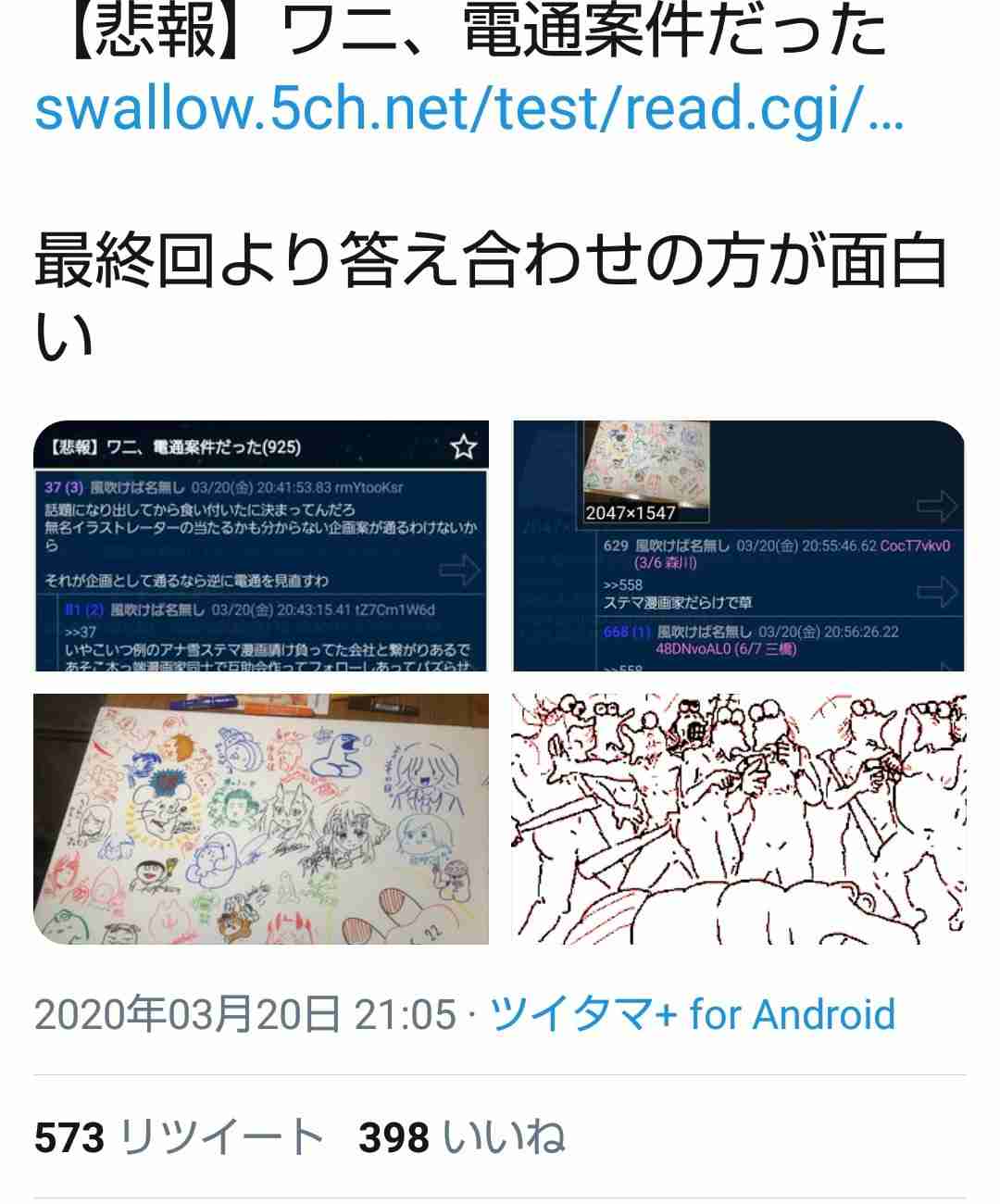View the 398 いいね list
The width and height of the screenshot is (1000, 1204).
461,1137
